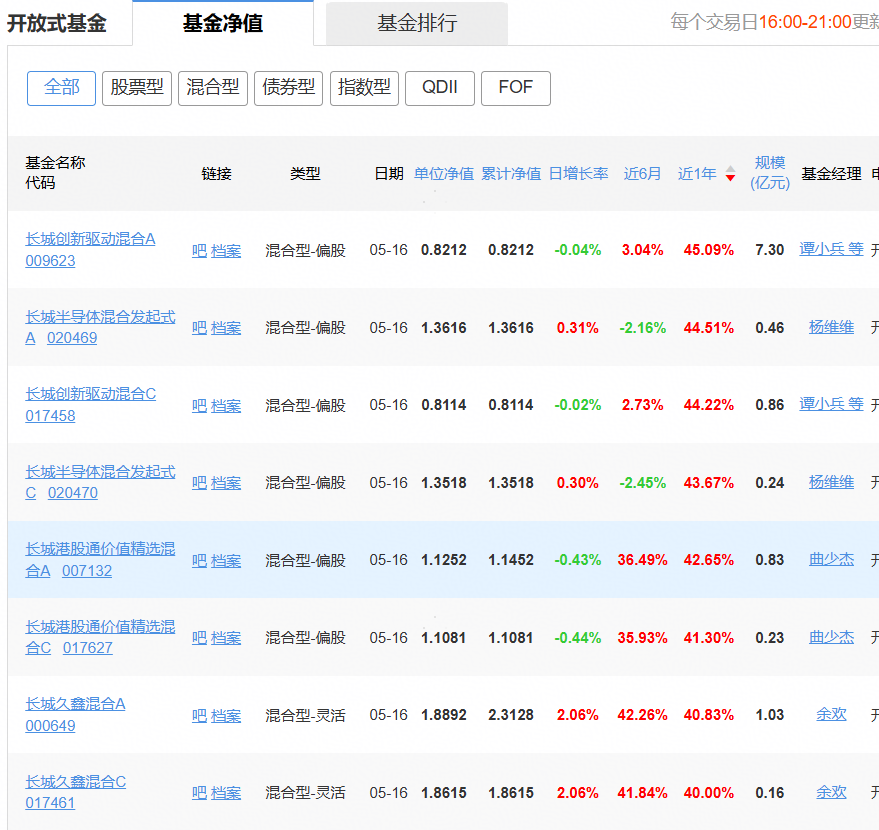Screen dimensions: 879x830
Task: Click the red sort triangle beside 近1年
Action: pyautogui.click(x=730, y=176)
